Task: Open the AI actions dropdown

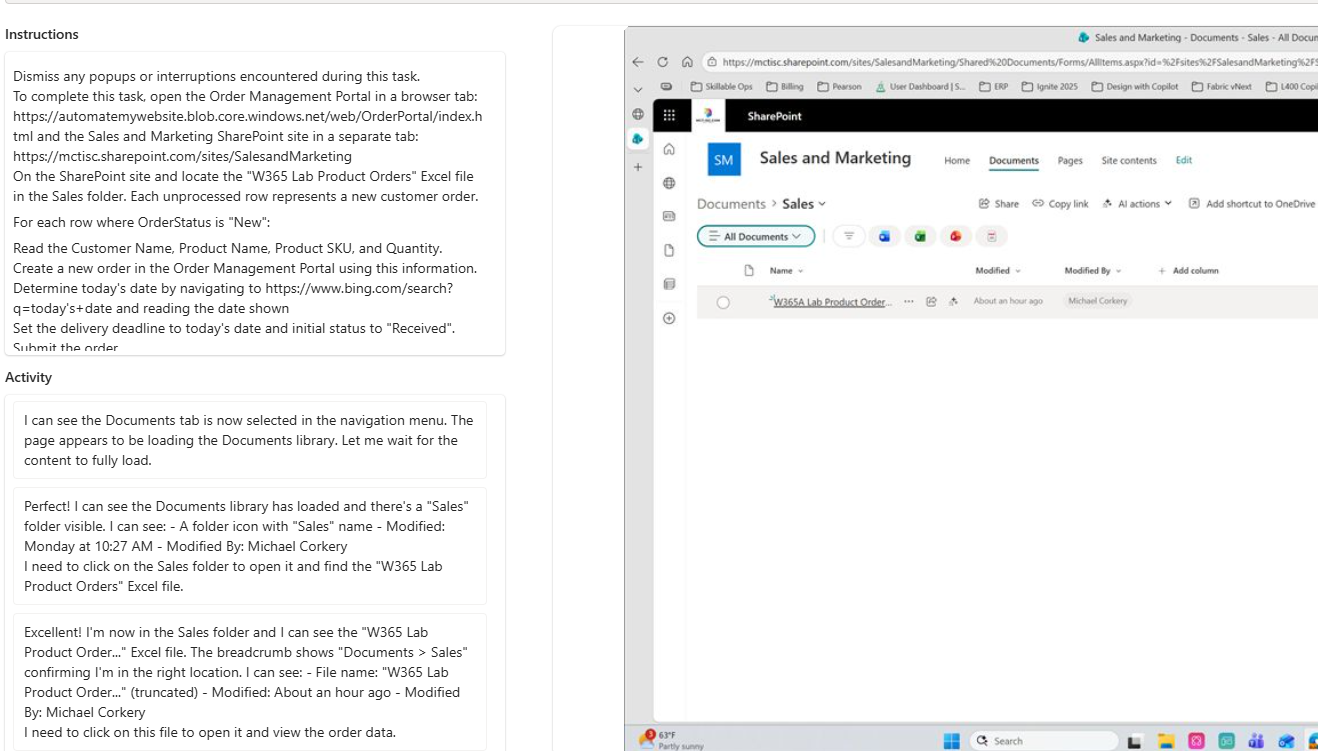Action: (x=1137, y=204)
